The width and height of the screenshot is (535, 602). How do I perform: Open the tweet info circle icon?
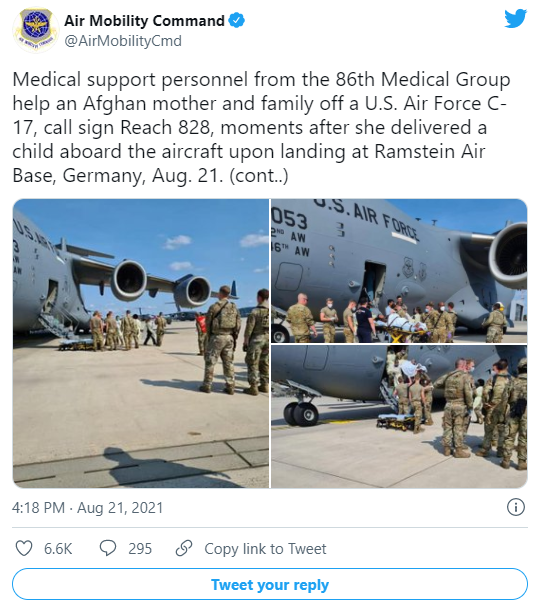(x=515, y=507)
